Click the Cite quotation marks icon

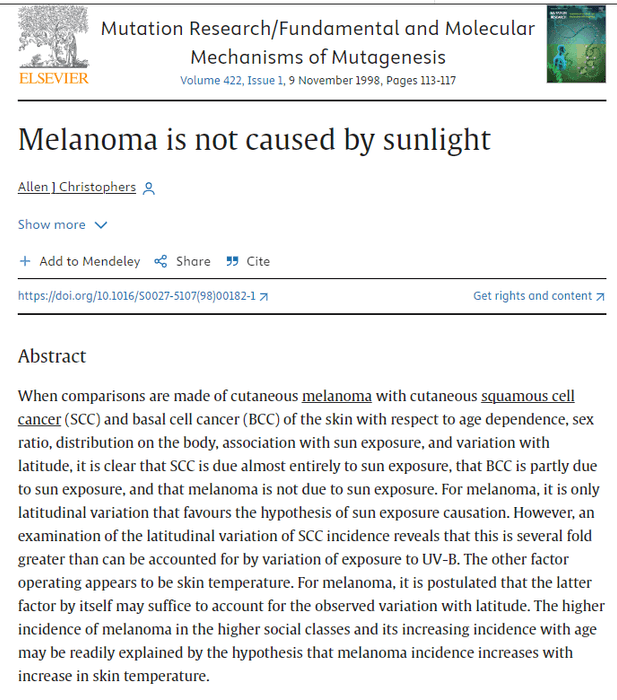pyautogui.click(x=232, y=261)
